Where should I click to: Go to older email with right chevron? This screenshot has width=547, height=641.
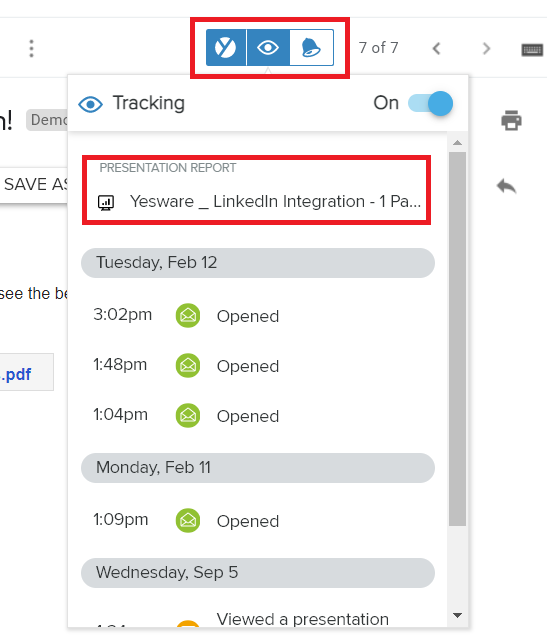click(x=486, y=49)
